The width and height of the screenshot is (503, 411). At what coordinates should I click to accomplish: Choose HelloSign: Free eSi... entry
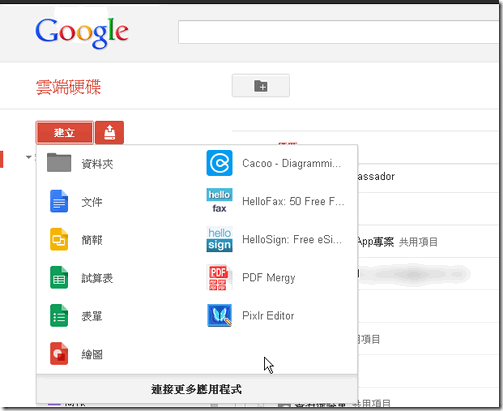[292, 240]
